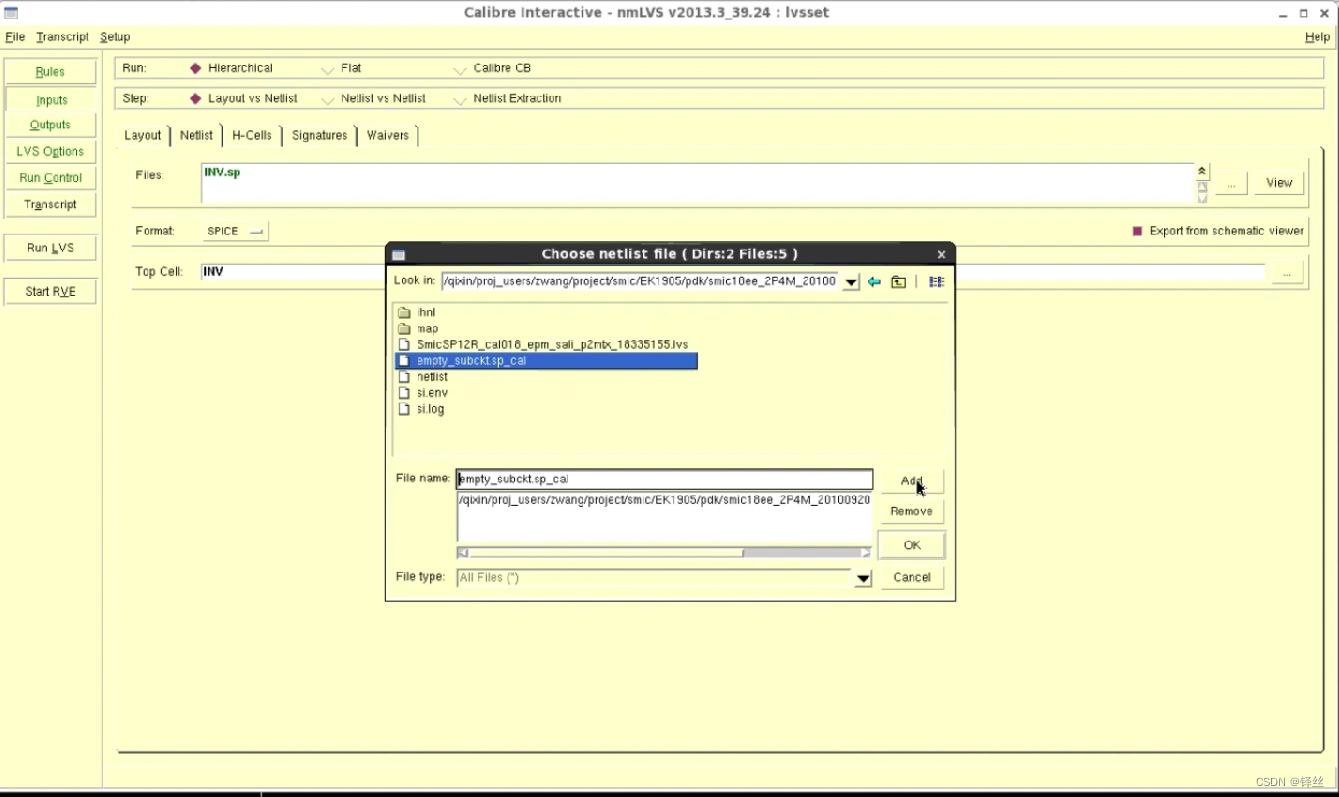Image resolution: width=1339 pixels, height=797 pixels.
Task: Browse for netlist files with ... button
Action: tap(1231, 183)
